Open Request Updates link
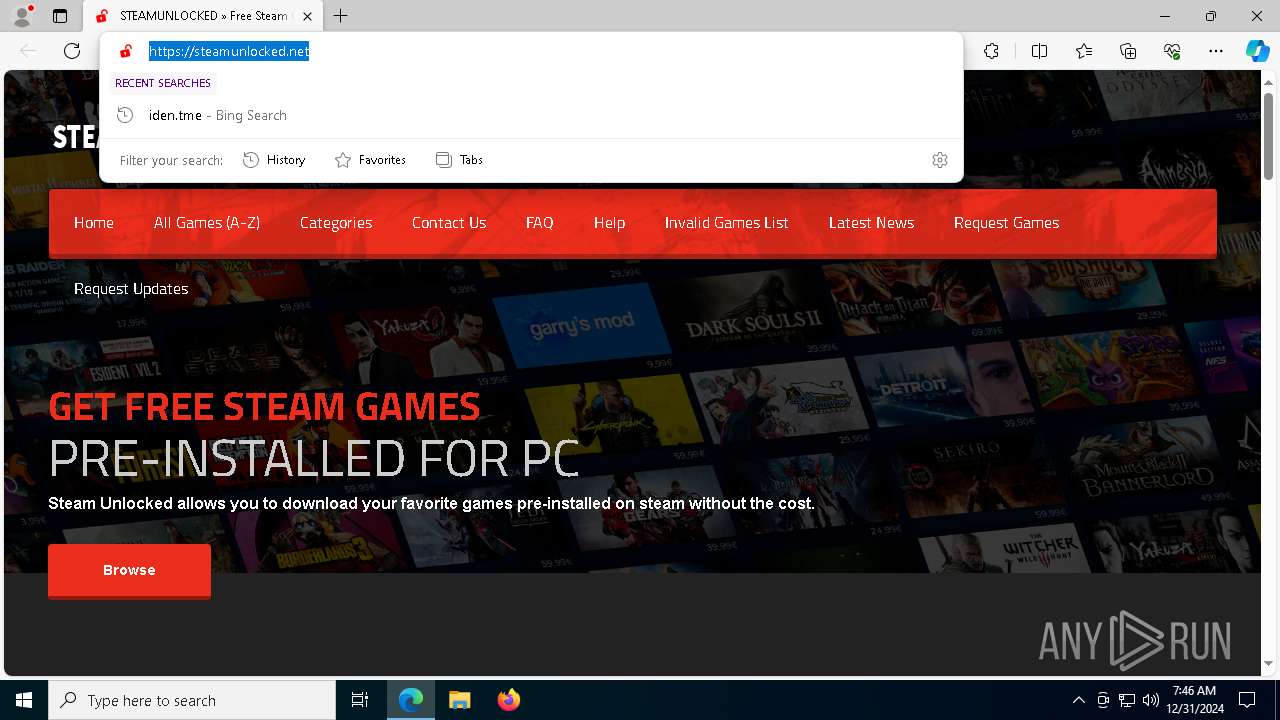This screenshot has height=720, width=1280. (131, 289)
